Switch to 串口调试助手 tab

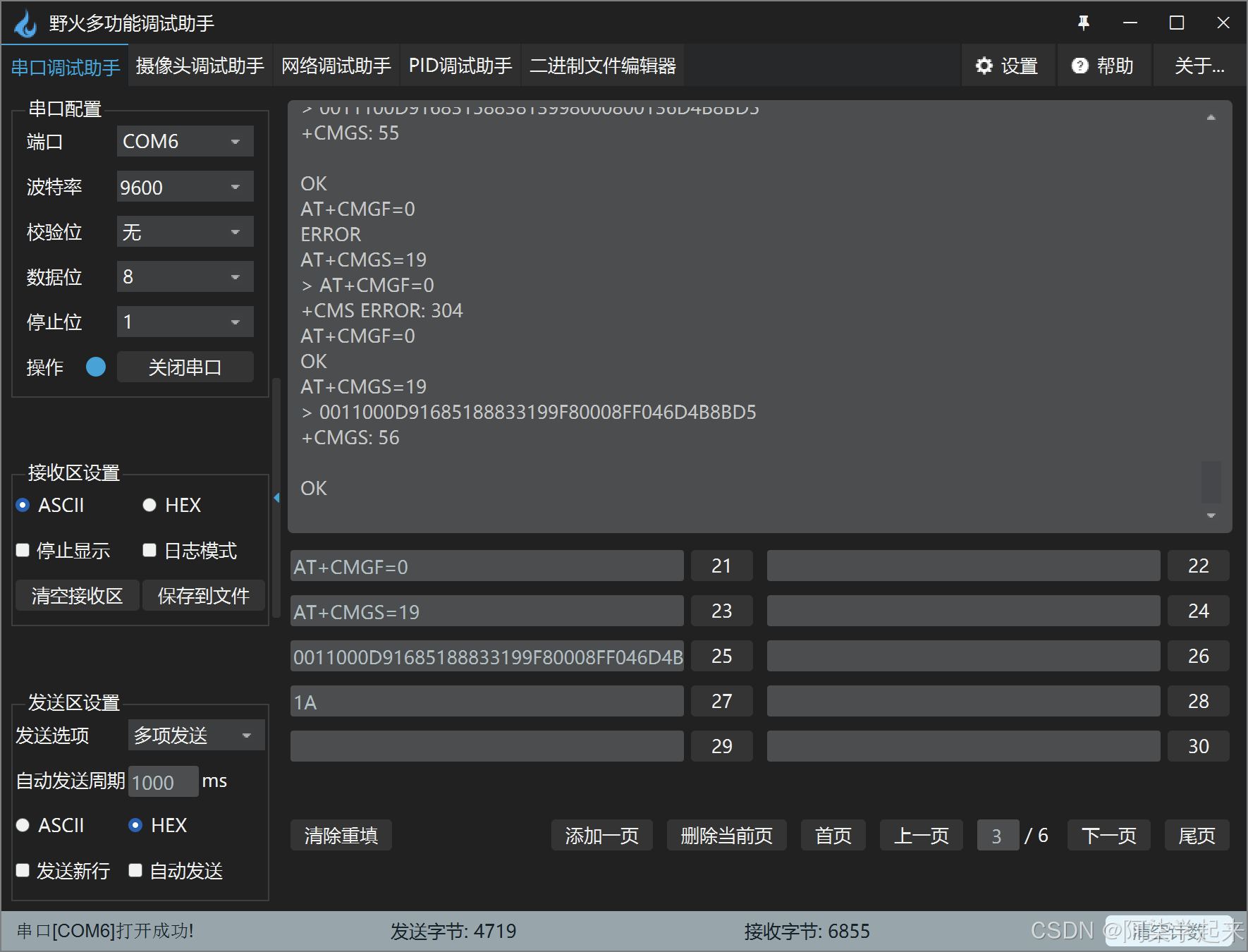coord(66,66)
